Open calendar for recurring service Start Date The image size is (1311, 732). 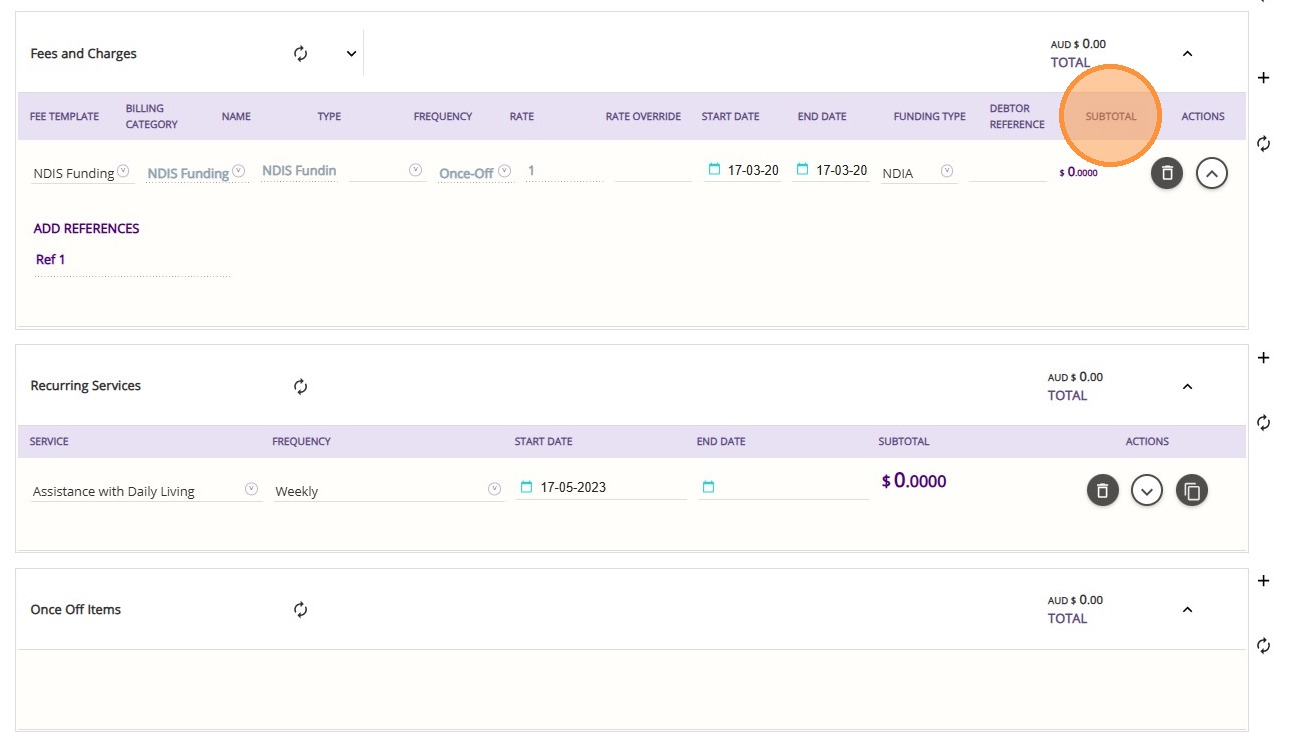(527, 487)
